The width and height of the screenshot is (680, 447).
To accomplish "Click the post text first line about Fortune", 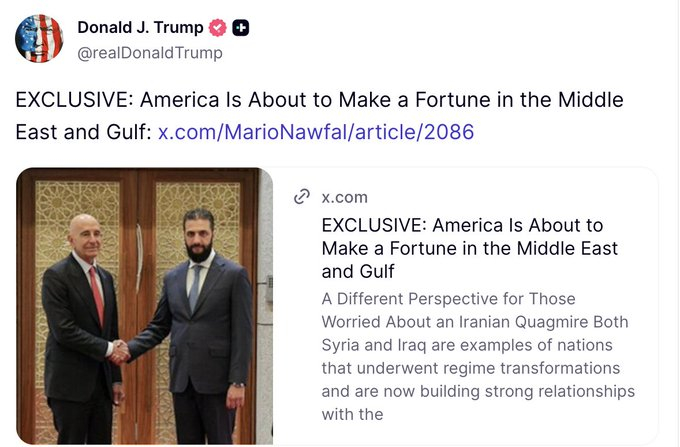I will pyautogui.click(x=320, y=100).
